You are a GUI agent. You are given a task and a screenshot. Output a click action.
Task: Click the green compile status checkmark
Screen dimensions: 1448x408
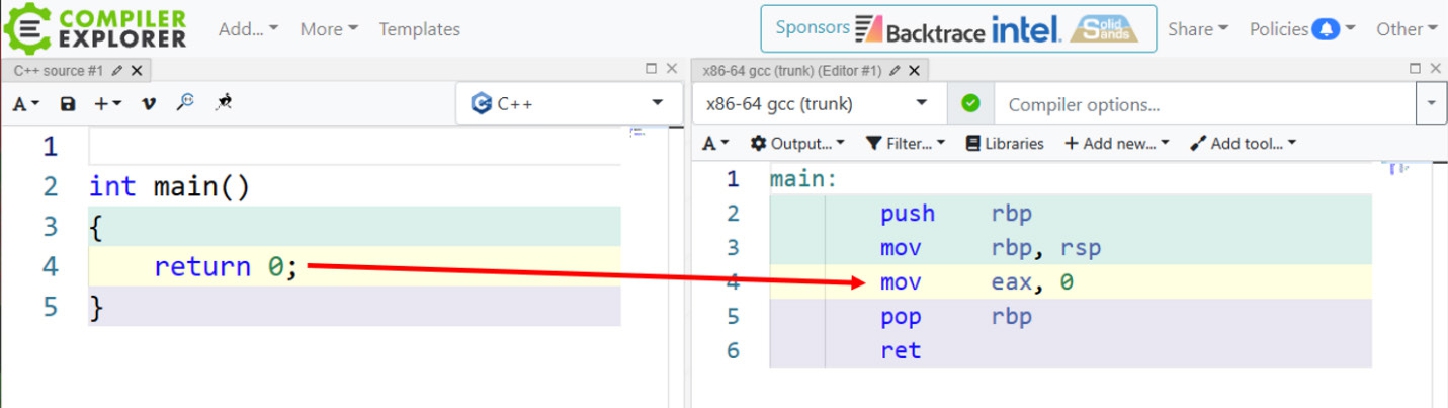[x=971, y=103]
